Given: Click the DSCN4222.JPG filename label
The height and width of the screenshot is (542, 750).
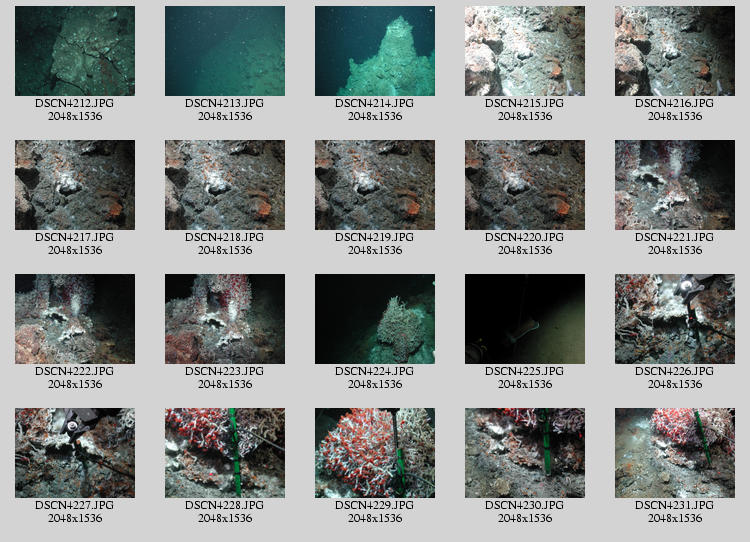Looking at the screenshot, I should pyautogui.click(x=75, y=372).
